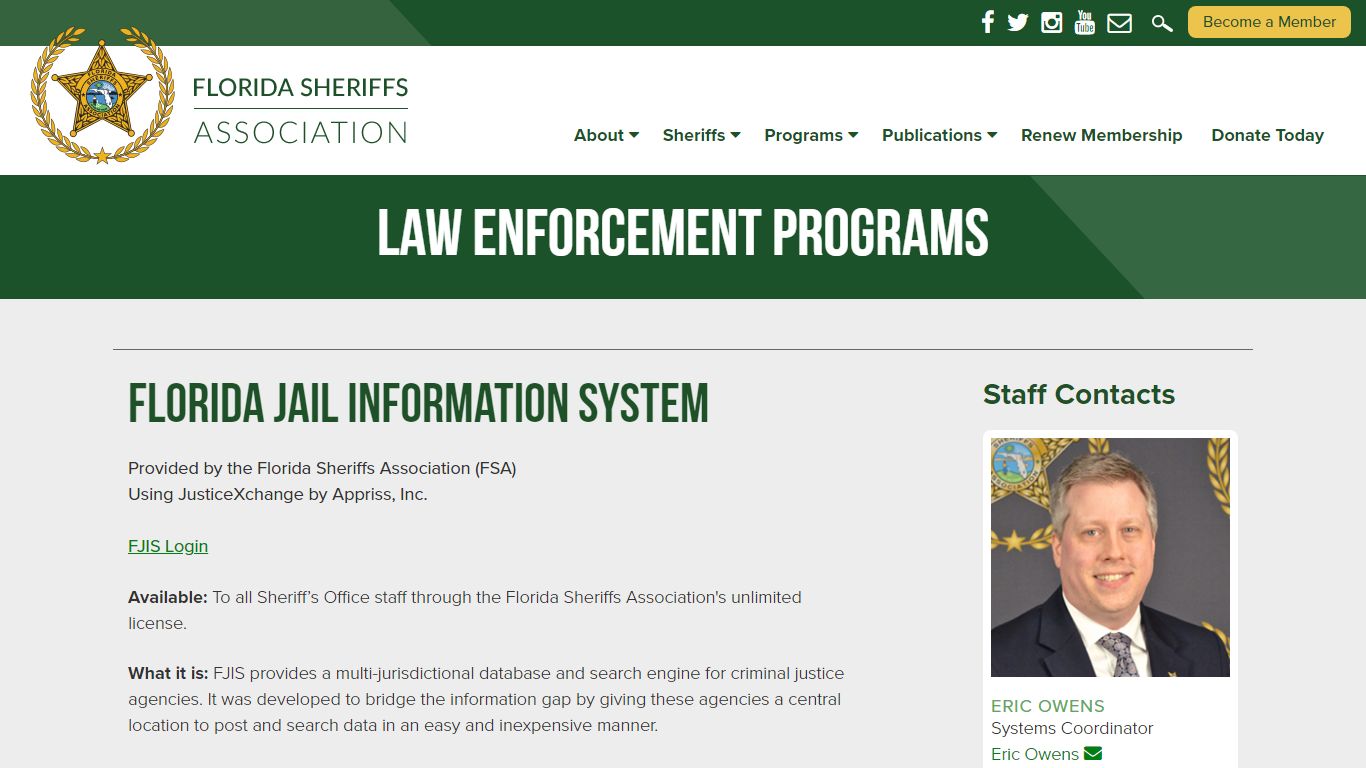
Task: Click the 'Using JusticeXchange by Appriss, Inc.' line
Action: point(278,494)
